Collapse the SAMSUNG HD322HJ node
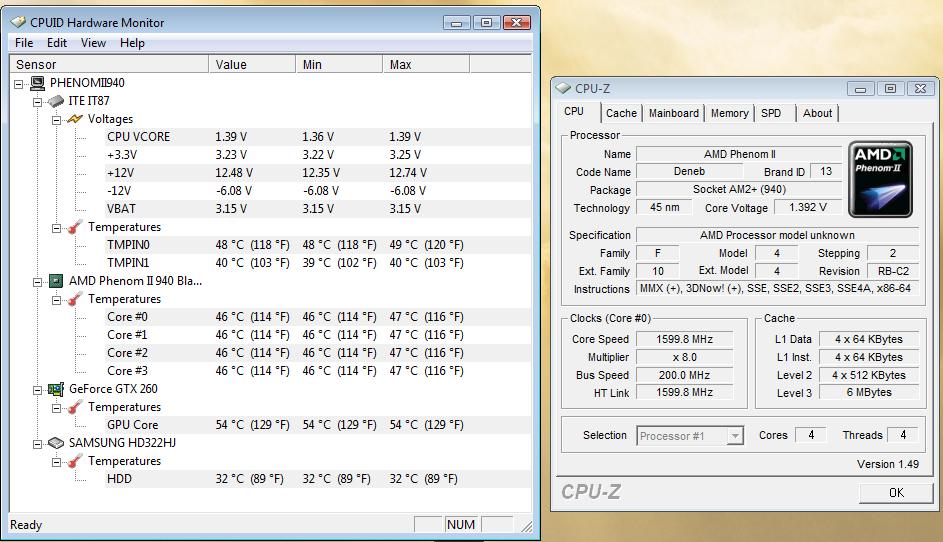Image resolution: width=943 pixels, height=542 pixels. (37, 445)
